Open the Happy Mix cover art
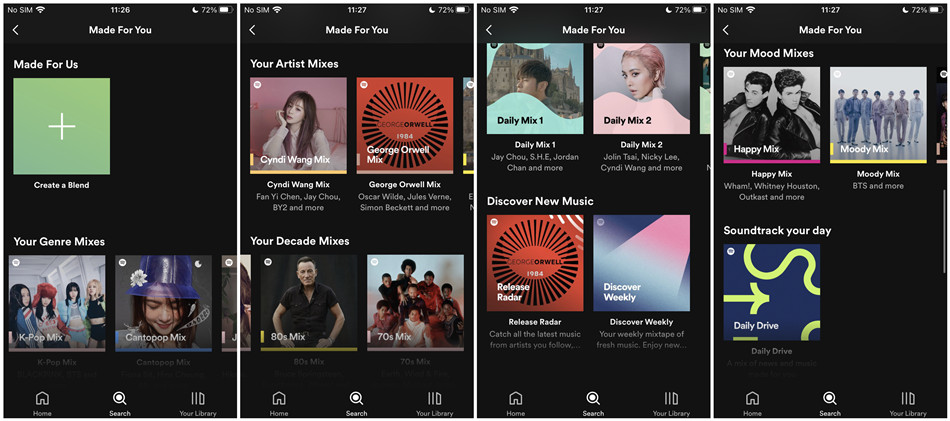Screen dimensions: 950x421 (x=772, y=115)
